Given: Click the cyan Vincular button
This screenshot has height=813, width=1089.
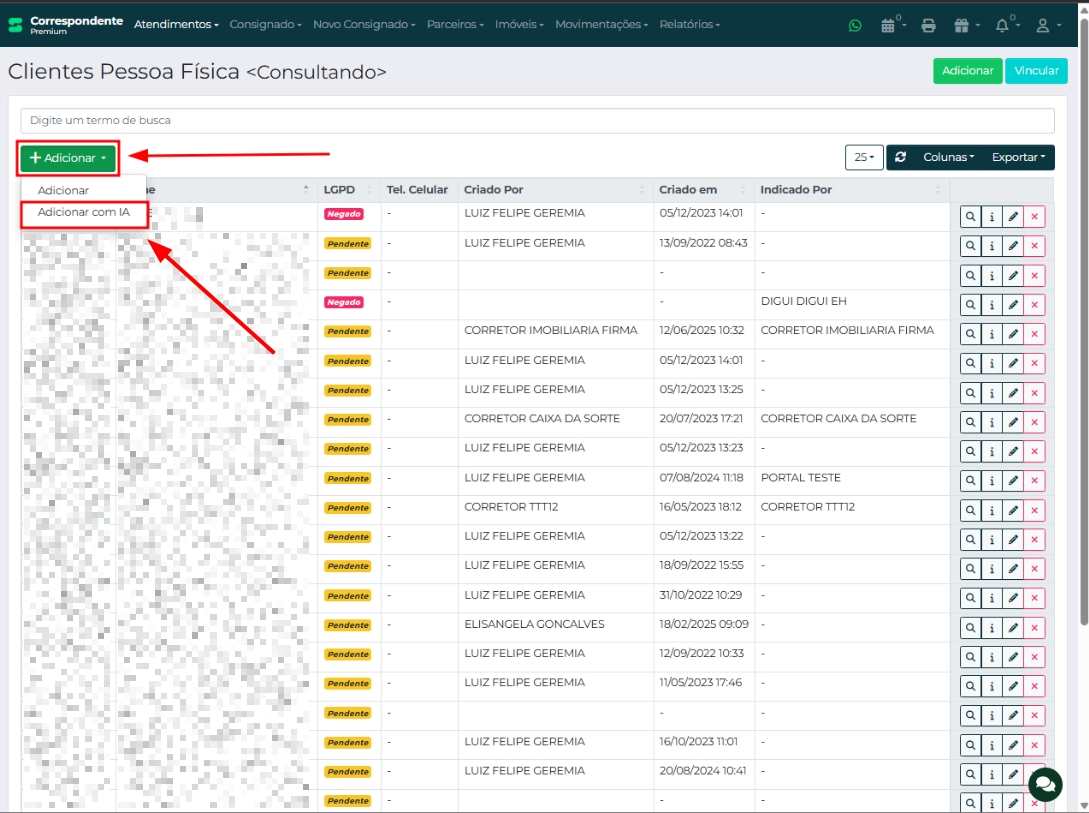Looking at the screenshot, I should (1036, 71).
